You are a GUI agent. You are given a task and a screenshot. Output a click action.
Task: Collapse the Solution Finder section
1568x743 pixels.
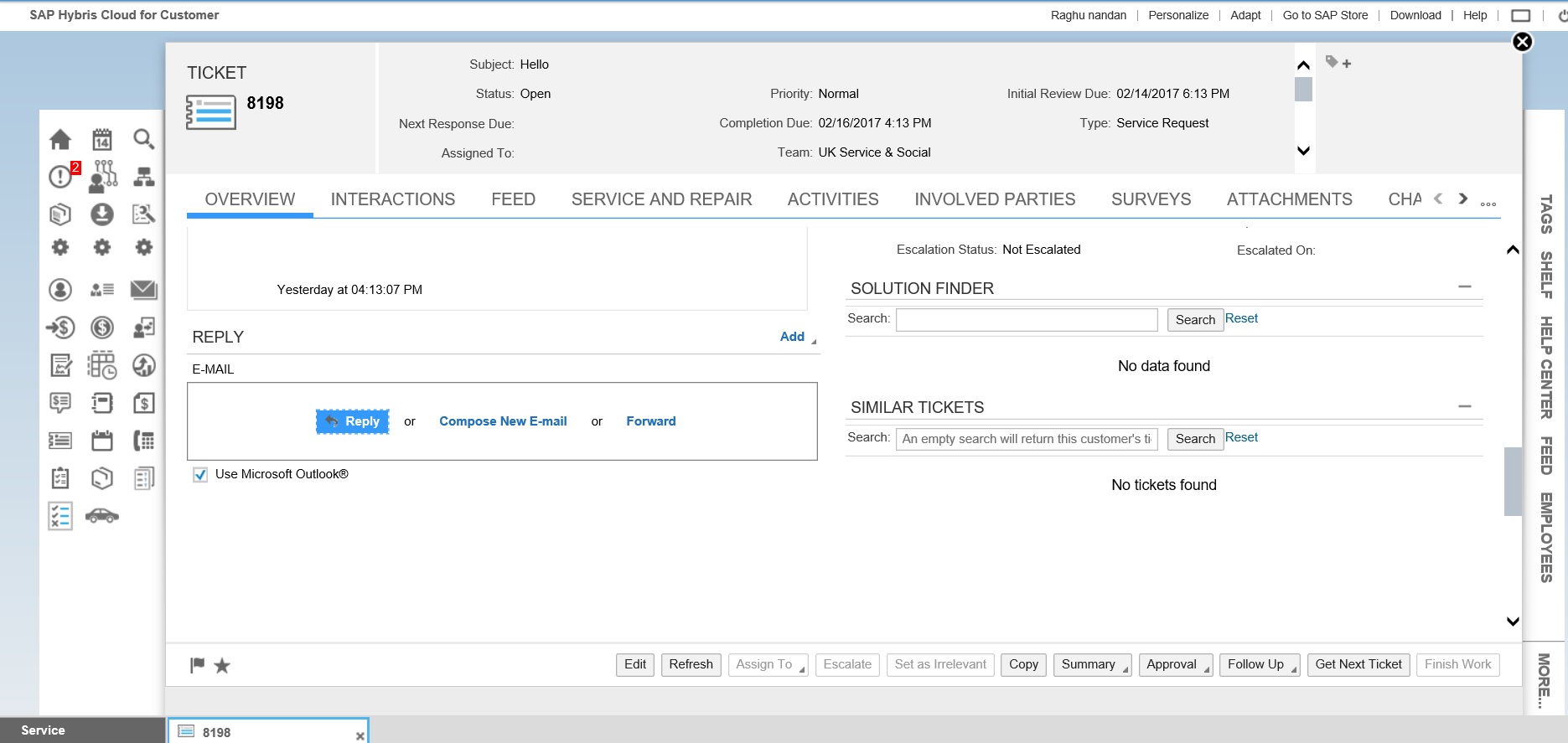(x=1465, y=286)
